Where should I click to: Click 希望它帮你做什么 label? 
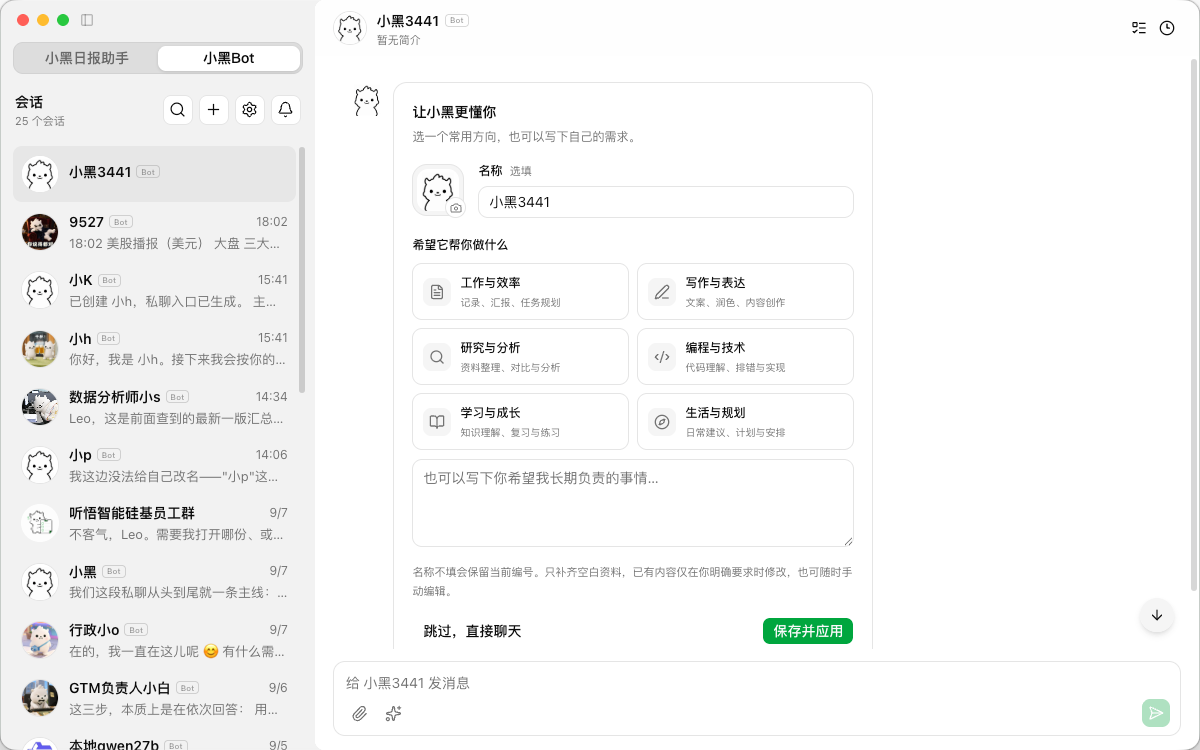460,244
